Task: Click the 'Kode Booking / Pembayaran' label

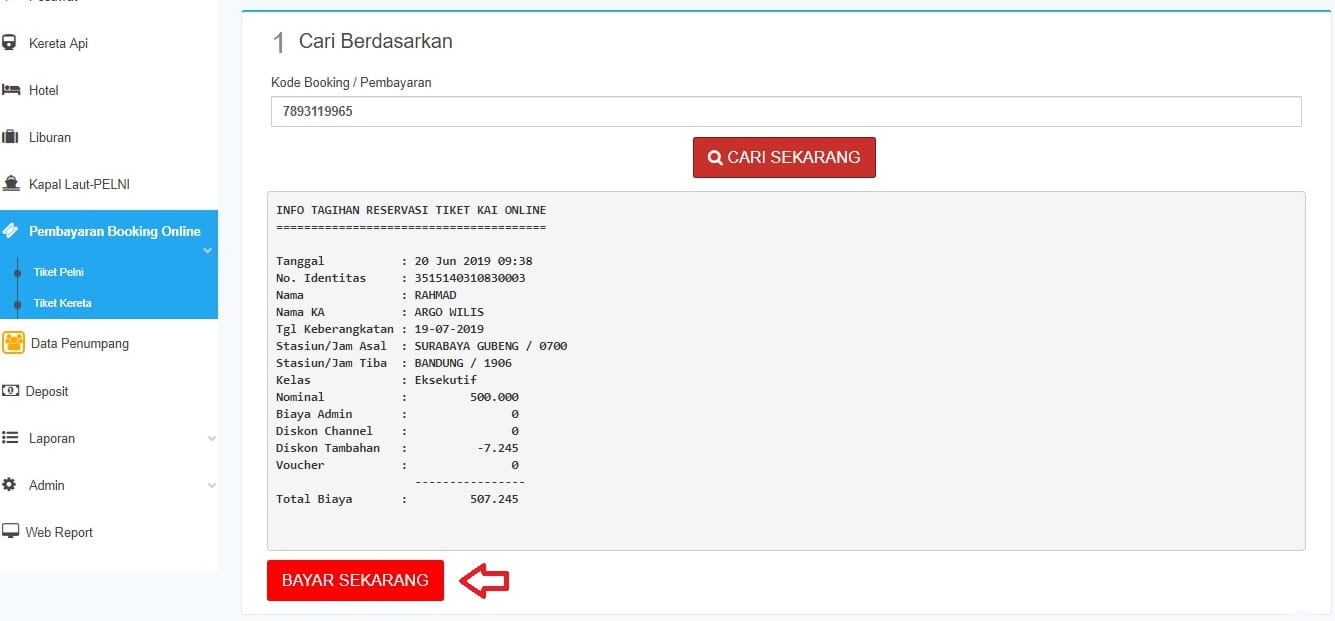Action: (351, 82)
